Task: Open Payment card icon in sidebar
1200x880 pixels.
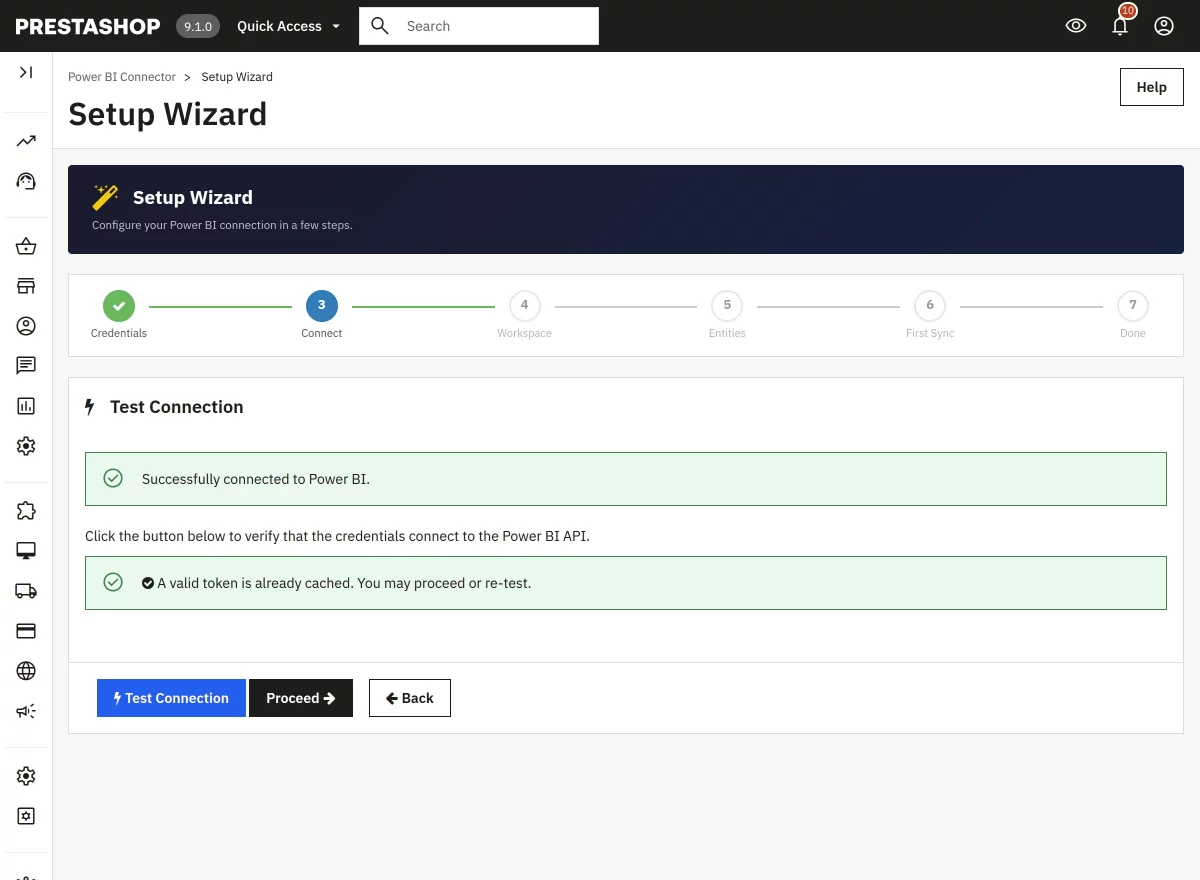Action: (26, 631)
